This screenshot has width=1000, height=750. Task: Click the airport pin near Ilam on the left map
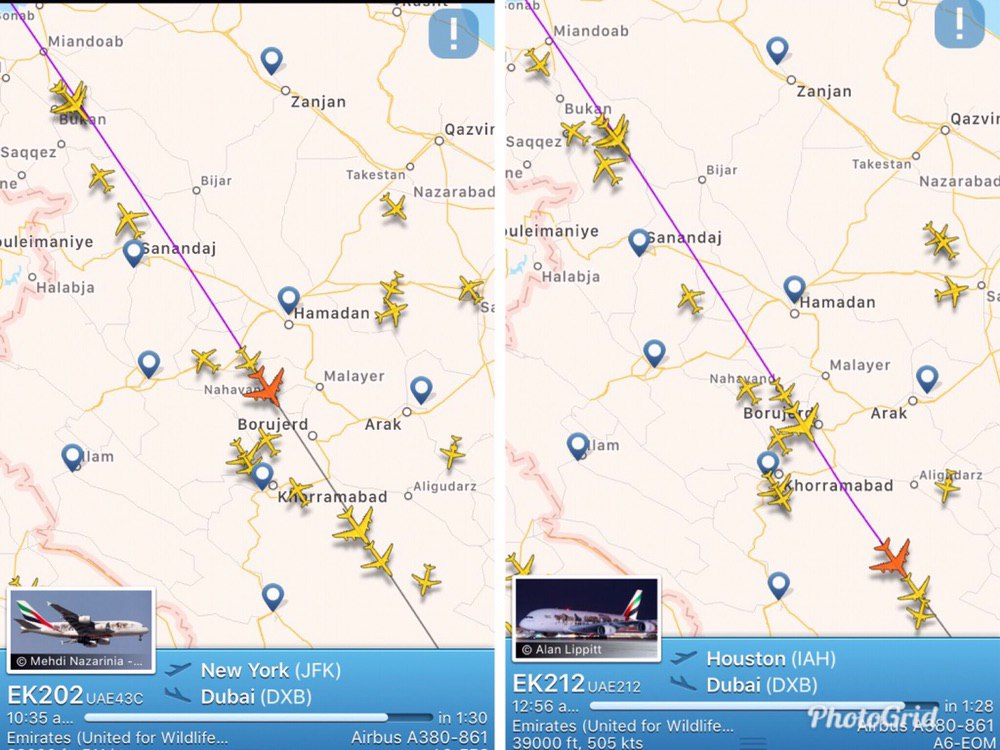pos(73,457)
